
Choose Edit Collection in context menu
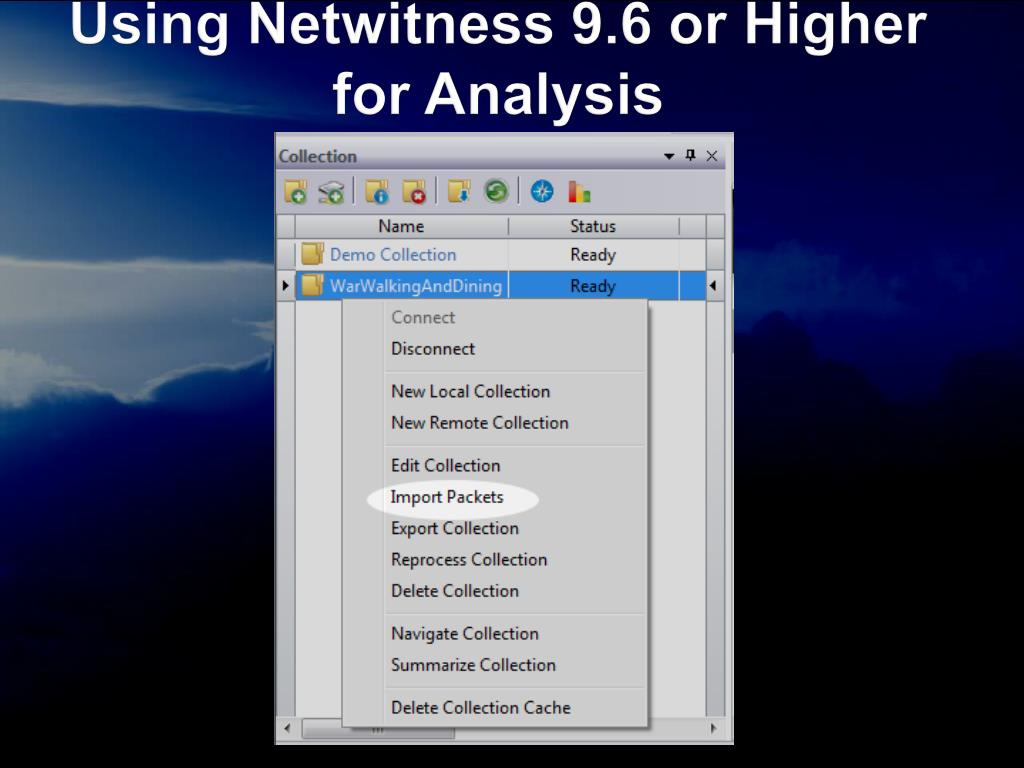point(446,466)
